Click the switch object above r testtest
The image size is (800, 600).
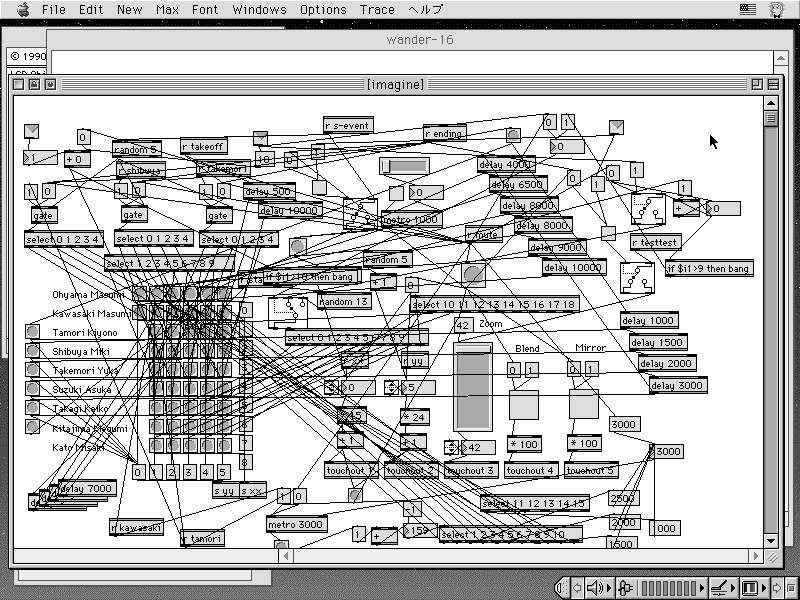(x=648, y=209)
